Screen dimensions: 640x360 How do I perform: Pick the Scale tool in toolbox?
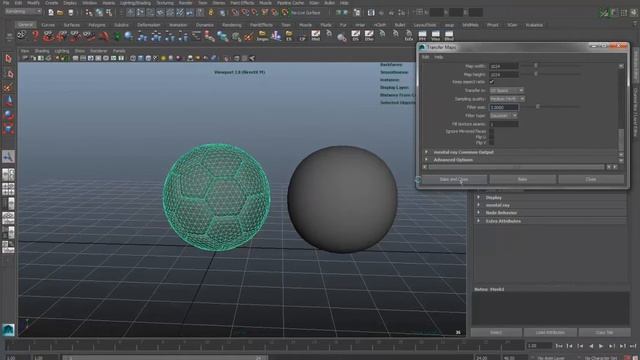tap(8, 129)
